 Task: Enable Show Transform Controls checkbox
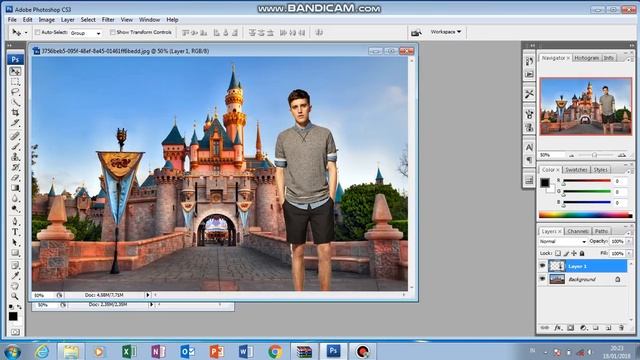112,32
